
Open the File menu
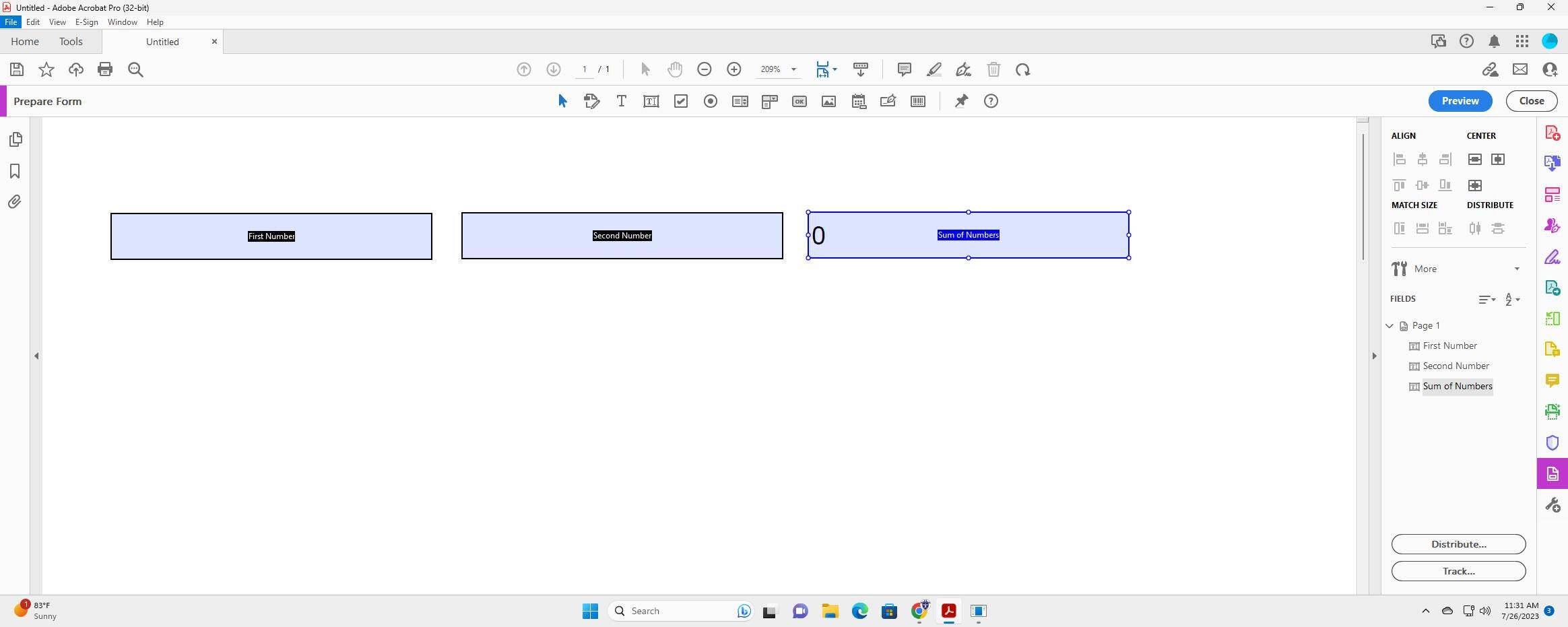click(11, 22)
